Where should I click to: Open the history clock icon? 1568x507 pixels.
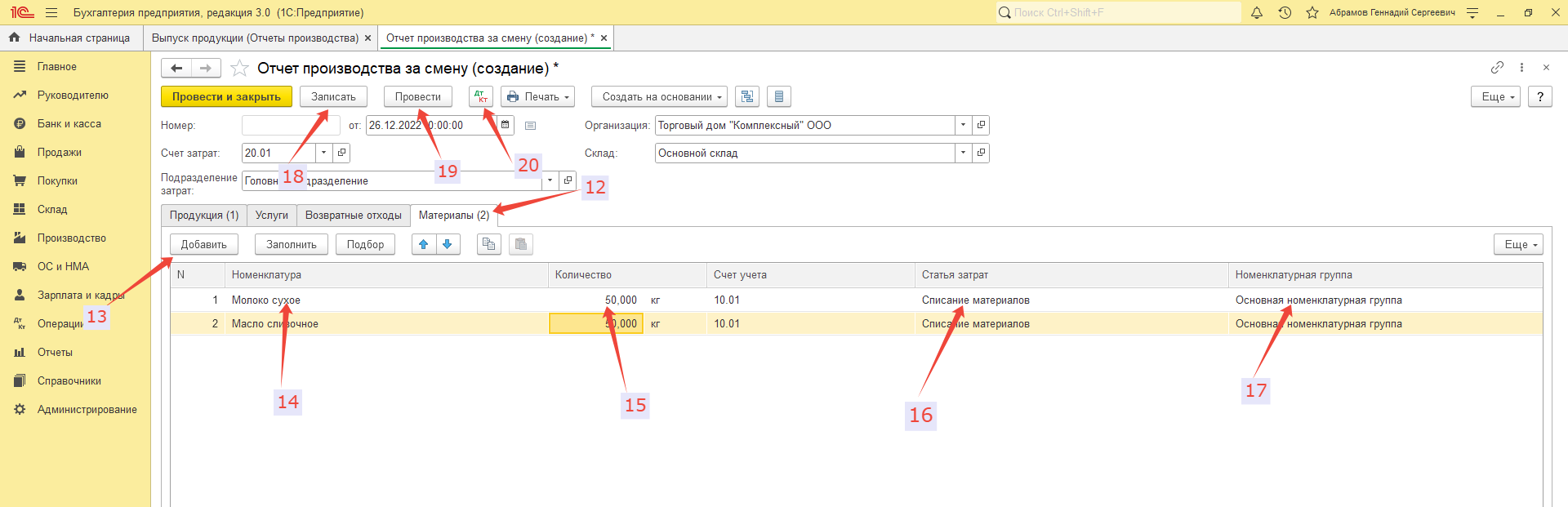pyautogui.click(x=1285, y=13)
